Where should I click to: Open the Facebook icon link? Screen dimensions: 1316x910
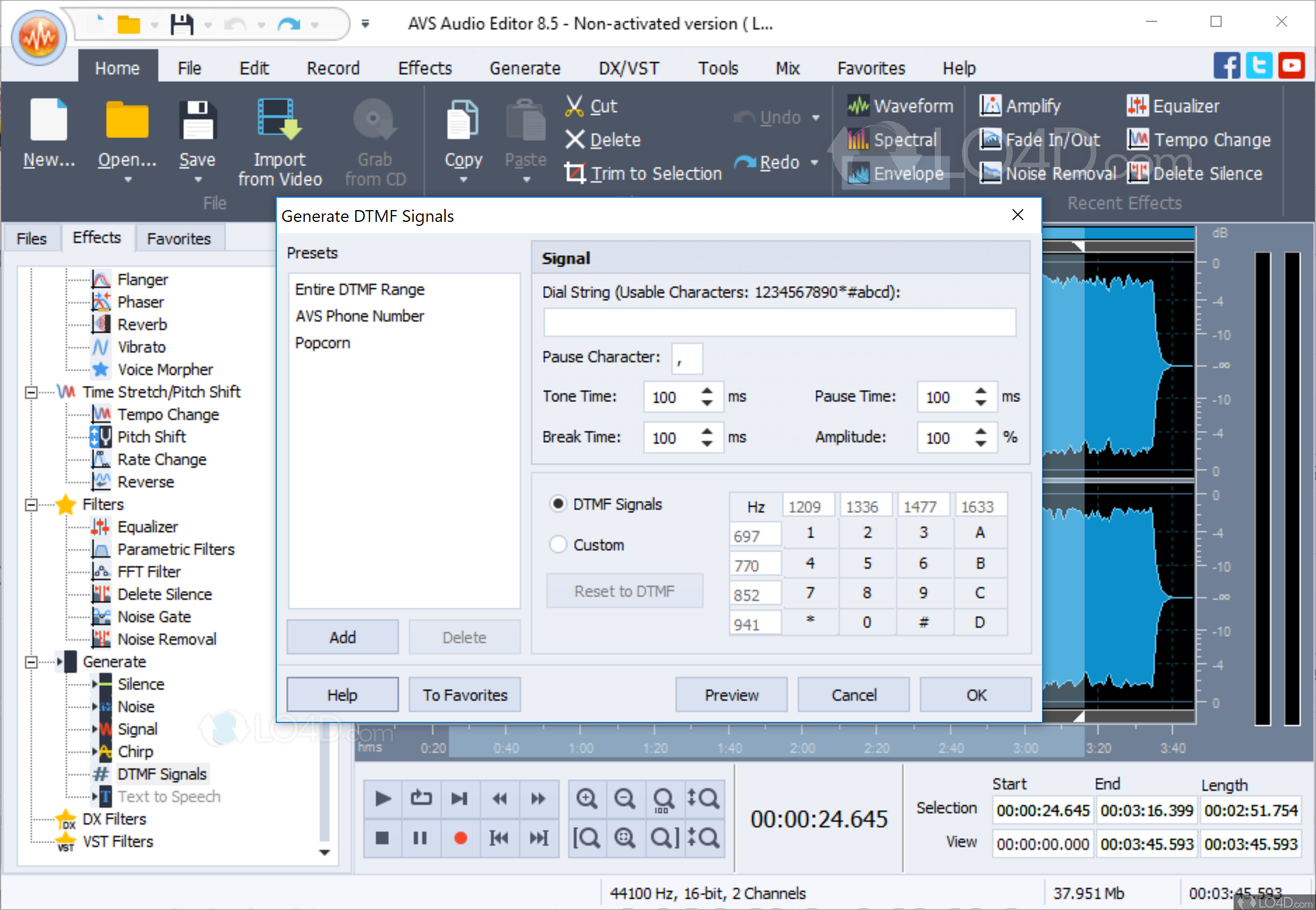coord(1227,66)
